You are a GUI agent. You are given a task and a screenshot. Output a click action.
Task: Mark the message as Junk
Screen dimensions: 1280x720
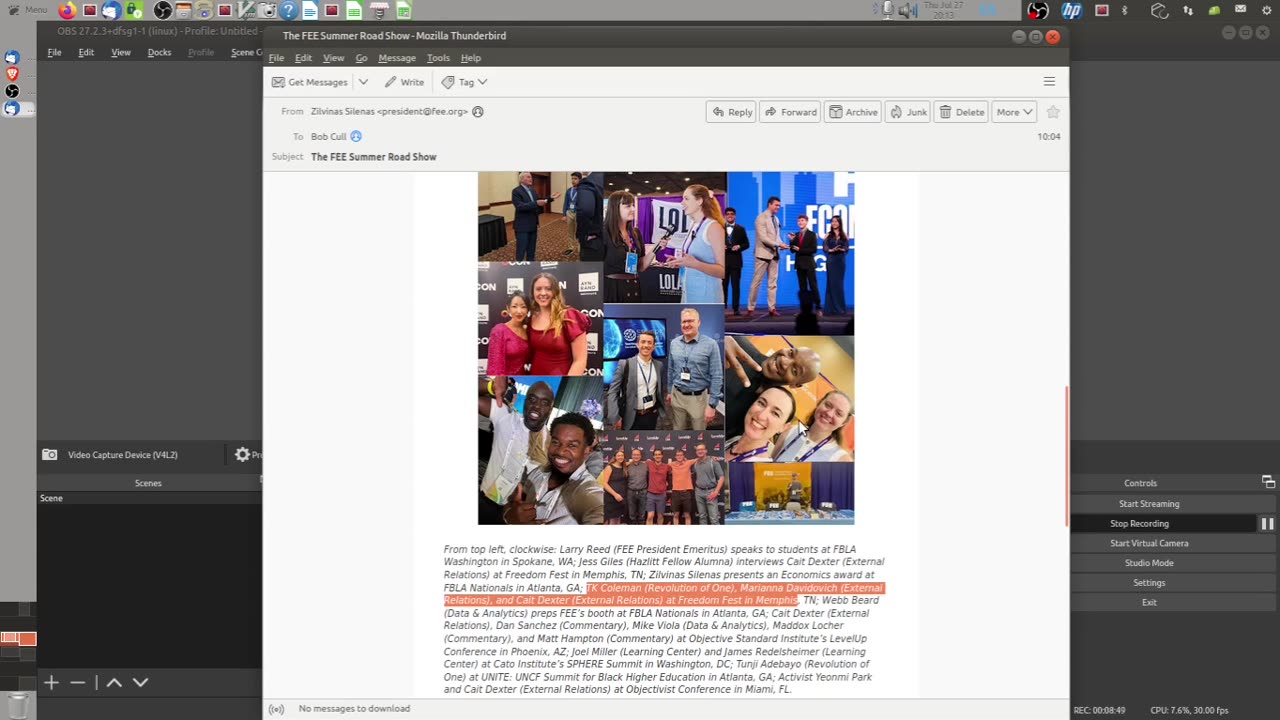click(908, 112)
